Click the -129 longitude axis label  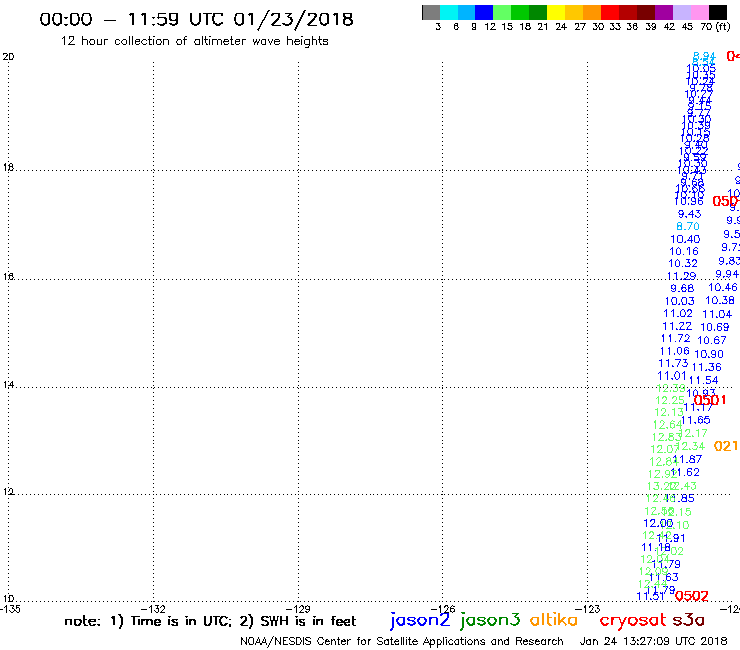[x=299, y=608]
